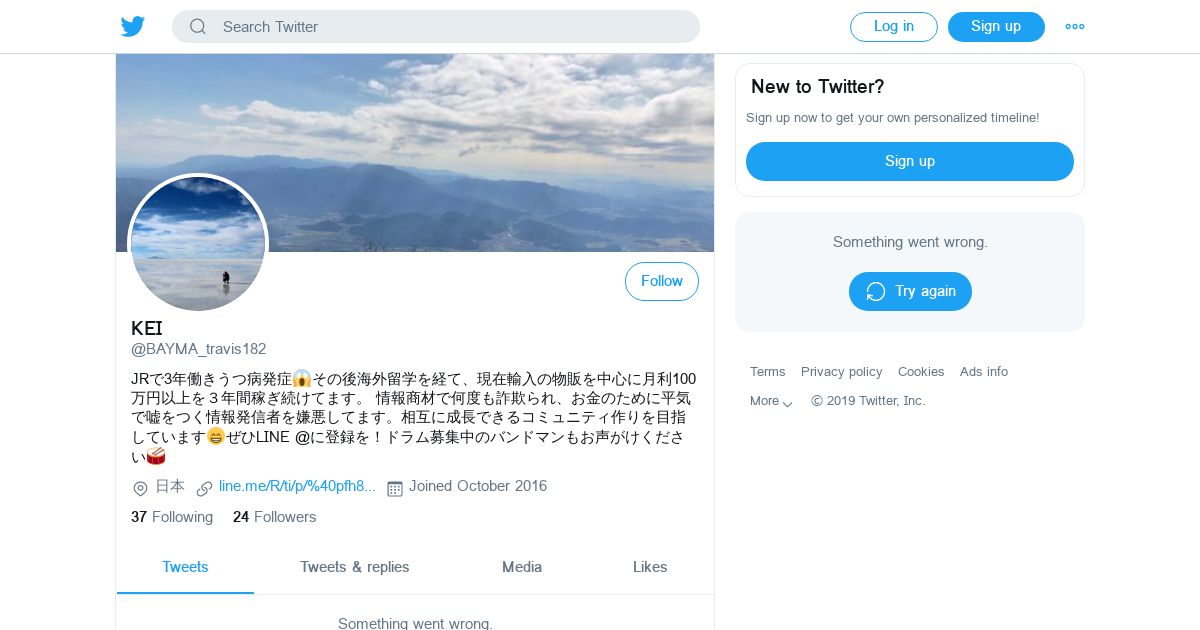
Task: Click the large Sign up button in sidebar
Action: 910,161
